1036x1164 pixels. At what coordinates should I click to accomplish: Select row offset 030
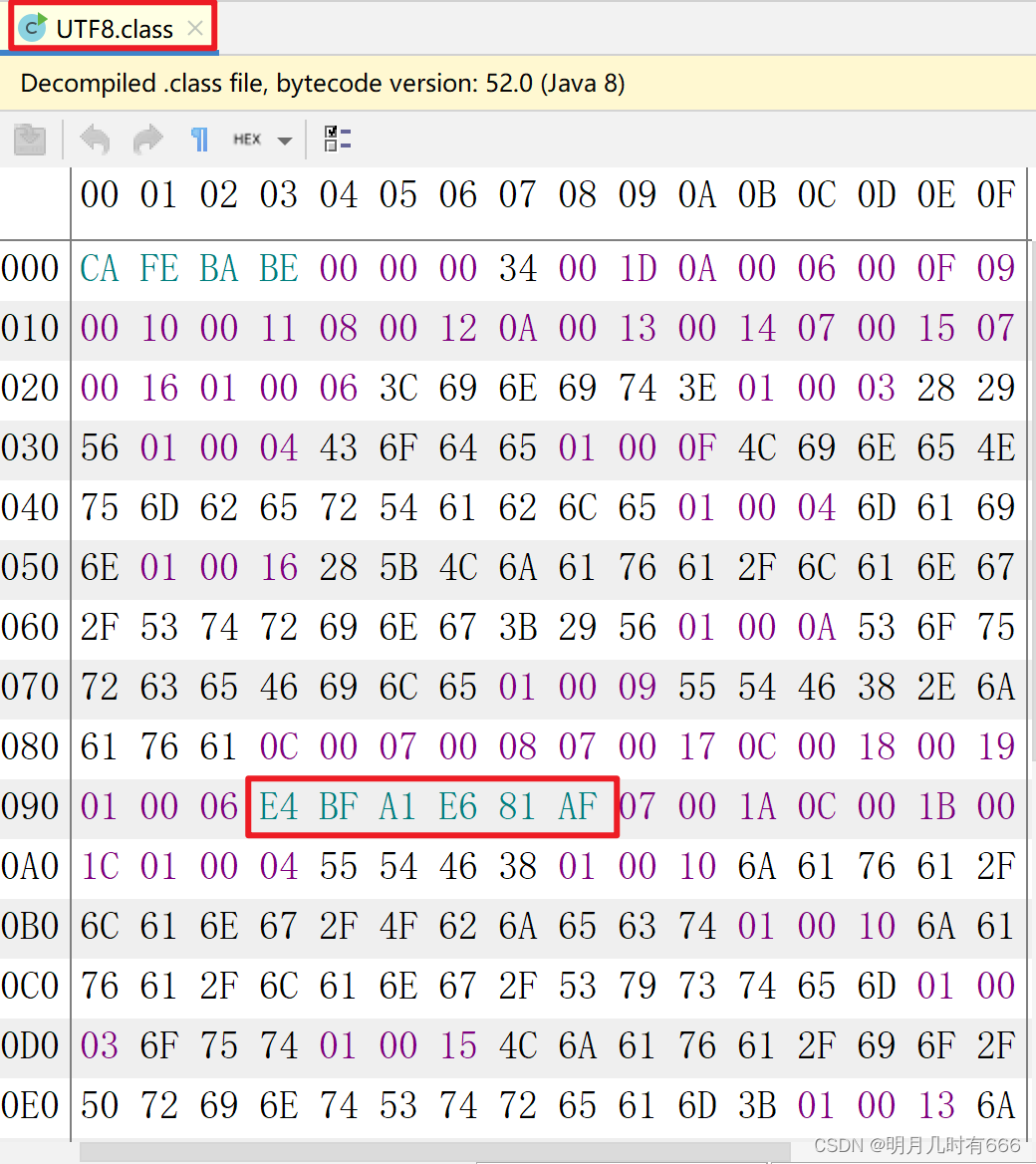point(30,448)
